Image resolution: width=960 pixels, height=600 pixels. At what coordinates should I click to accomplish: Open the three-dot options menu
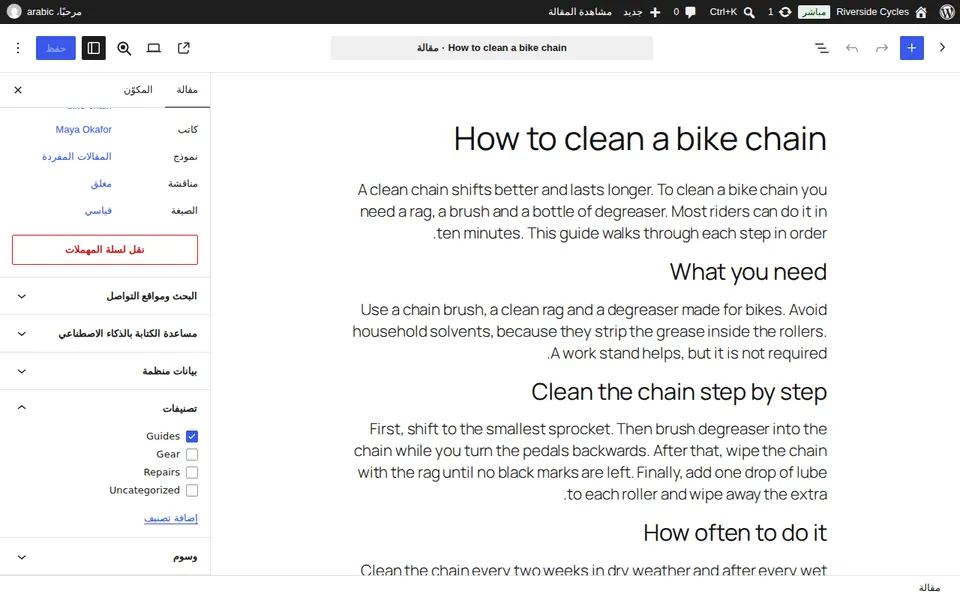click(18, 48)
